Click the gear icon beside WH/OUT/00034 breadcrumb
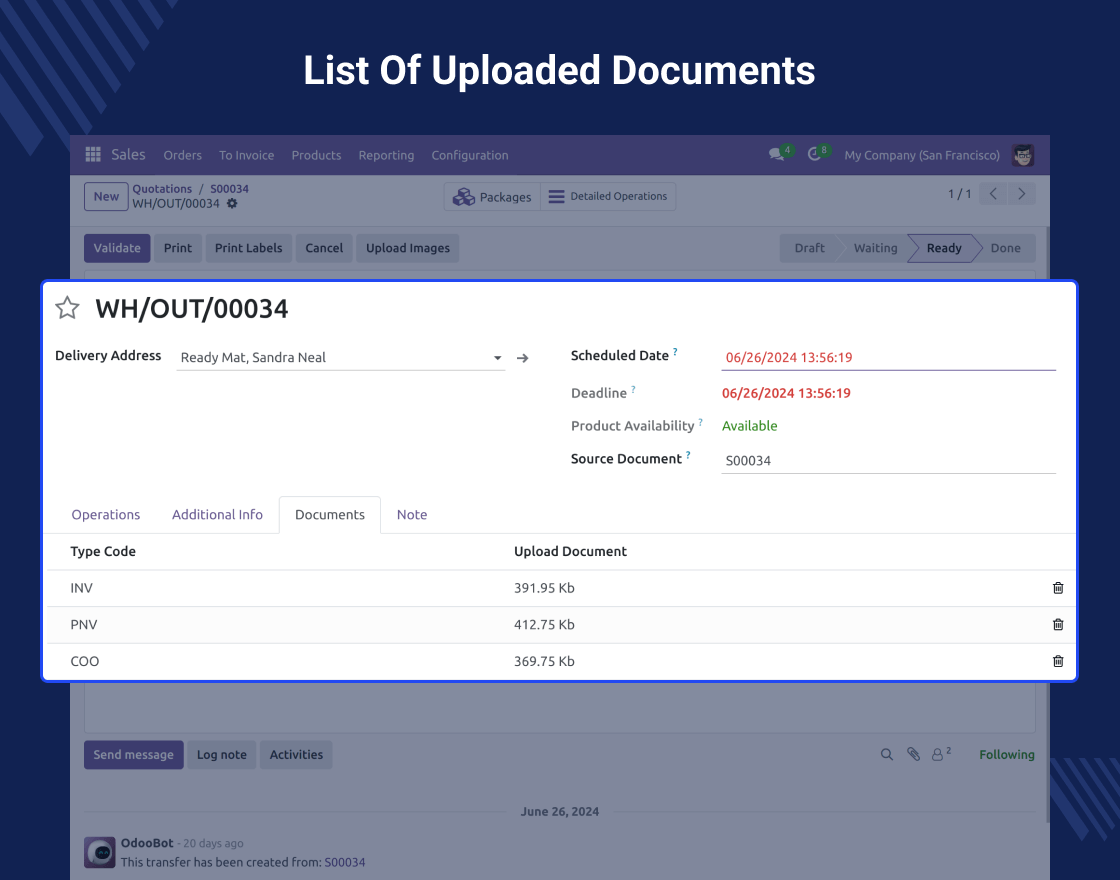The width and height of the screenshot is (1120, 880). 232,204
